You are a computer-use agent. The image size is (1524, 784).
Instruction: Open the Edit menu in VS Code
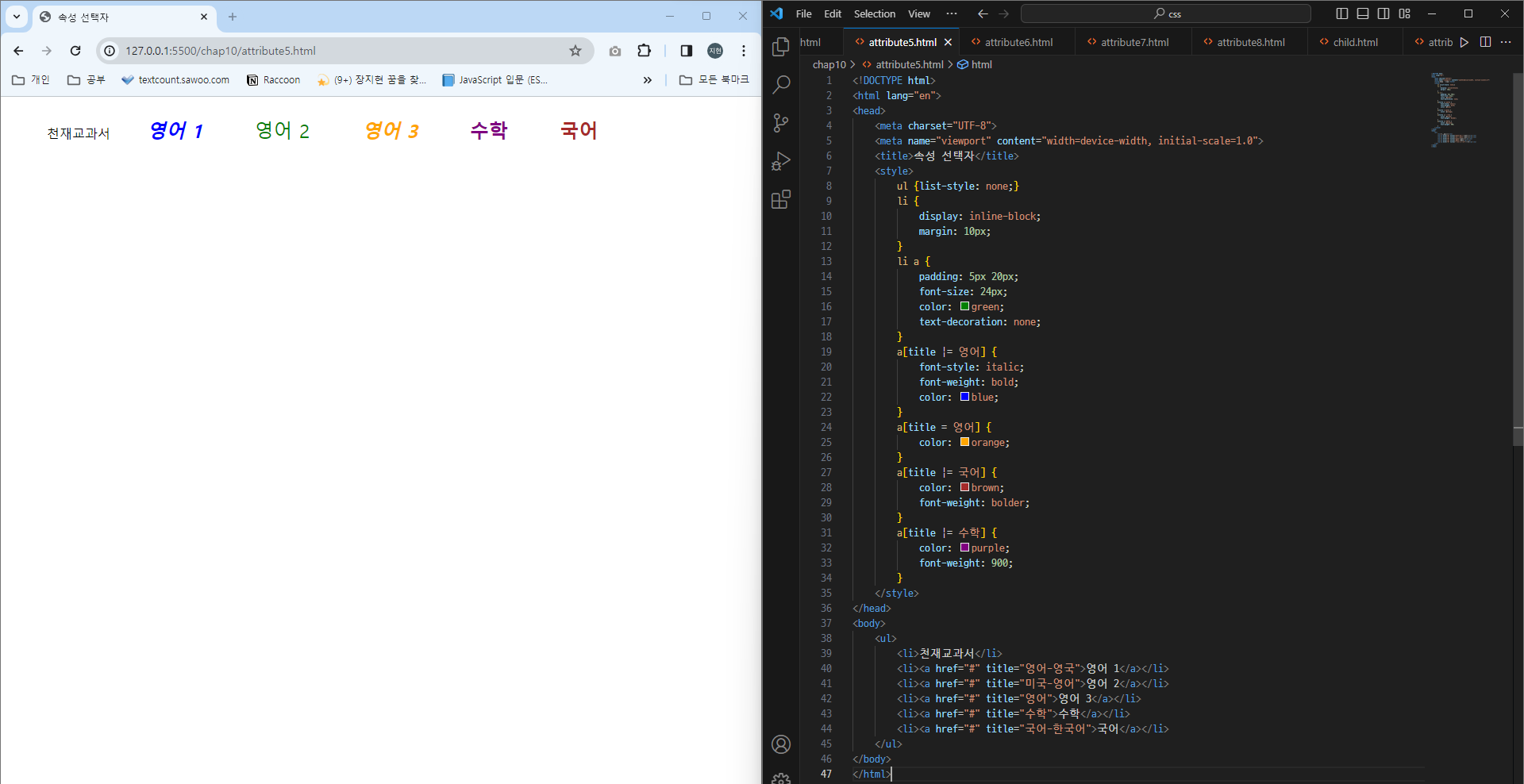(833, 13)
